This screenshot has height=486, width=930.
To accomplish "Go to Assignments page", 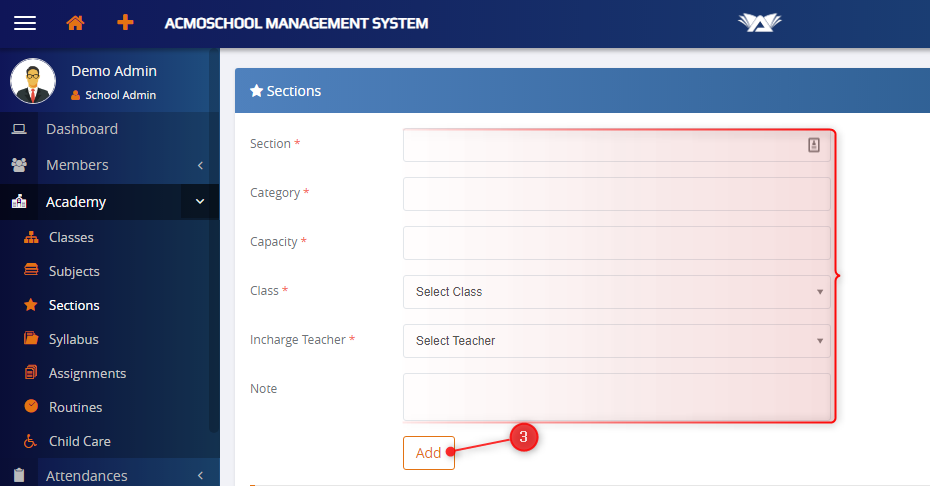I will (x=87, y=373).
